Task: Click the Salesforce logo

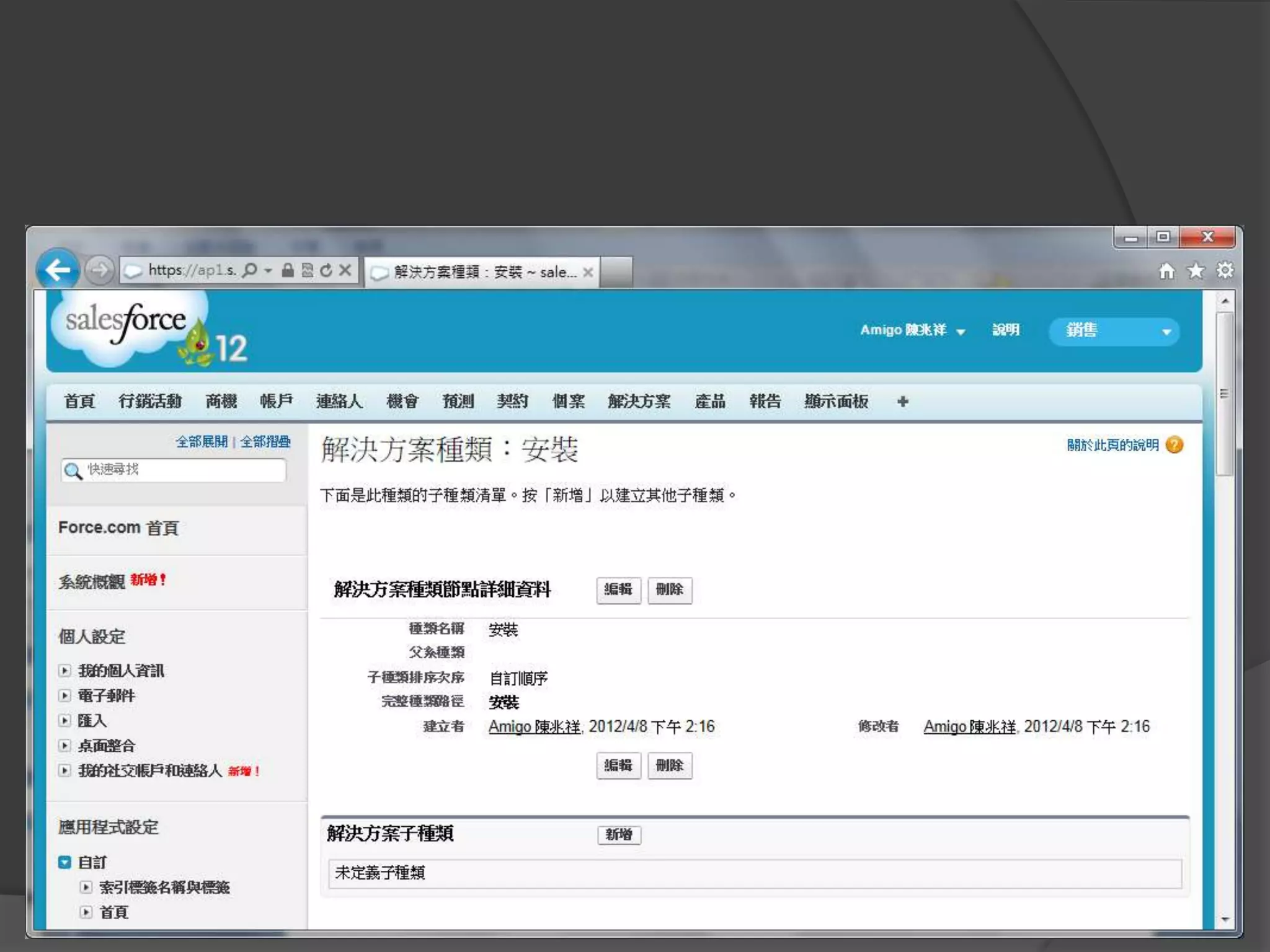Action: click(x=127, y=322)
